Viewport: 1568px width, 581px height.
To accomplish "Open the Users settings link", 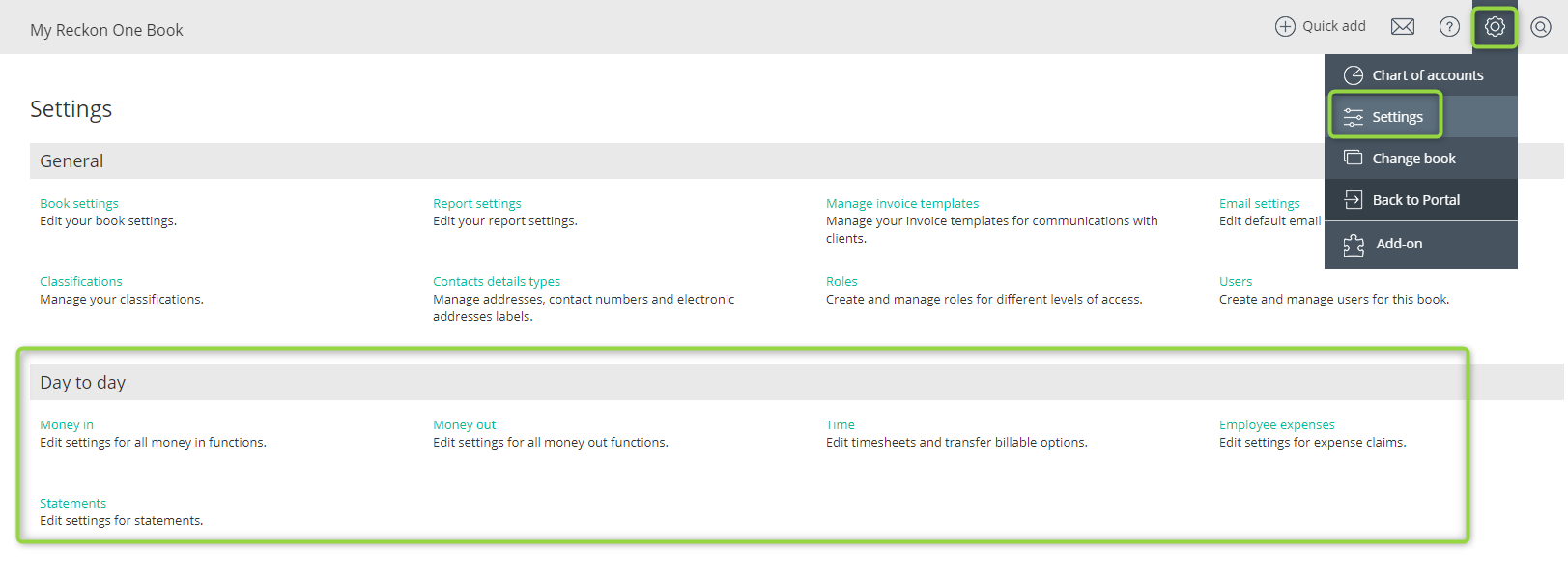I will tap(1236, 282).
